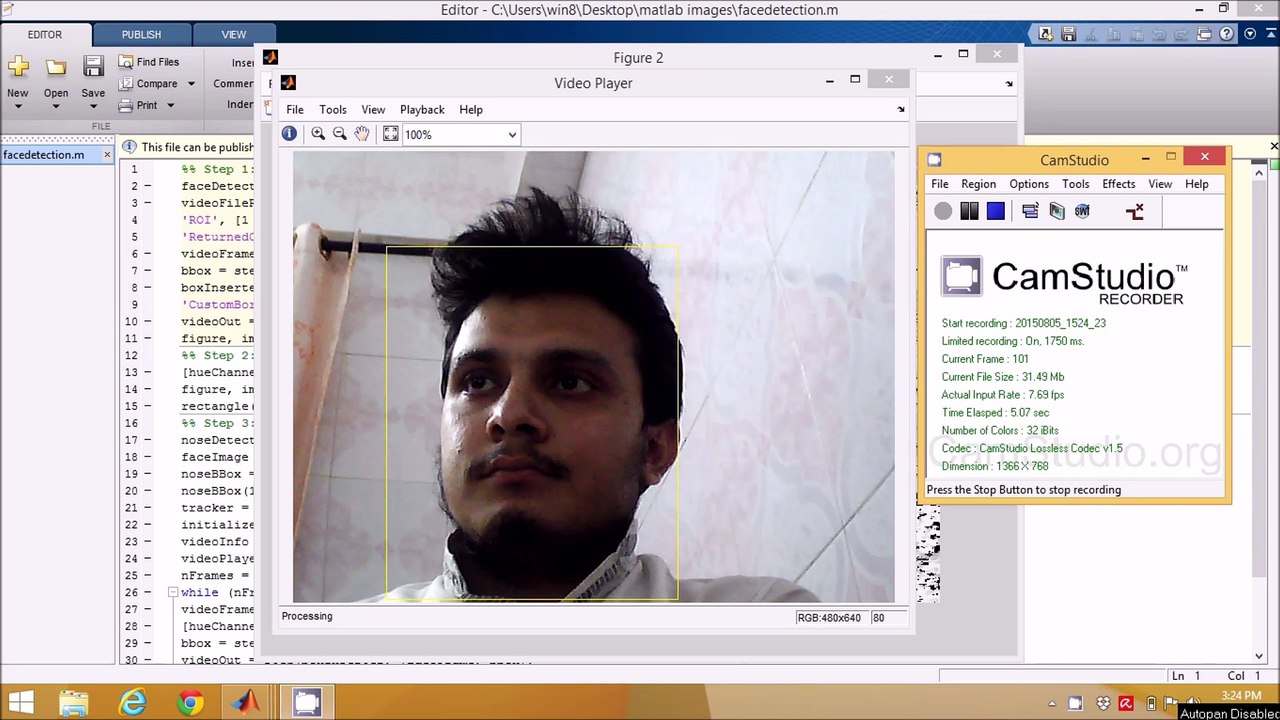Open Video Player Help menu
1280x720 pixels.
click(x=471, y=110)
